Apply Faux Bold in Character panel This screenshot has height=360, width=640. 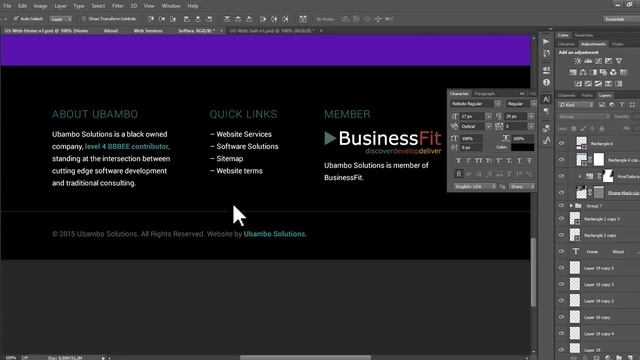point(458,161)
